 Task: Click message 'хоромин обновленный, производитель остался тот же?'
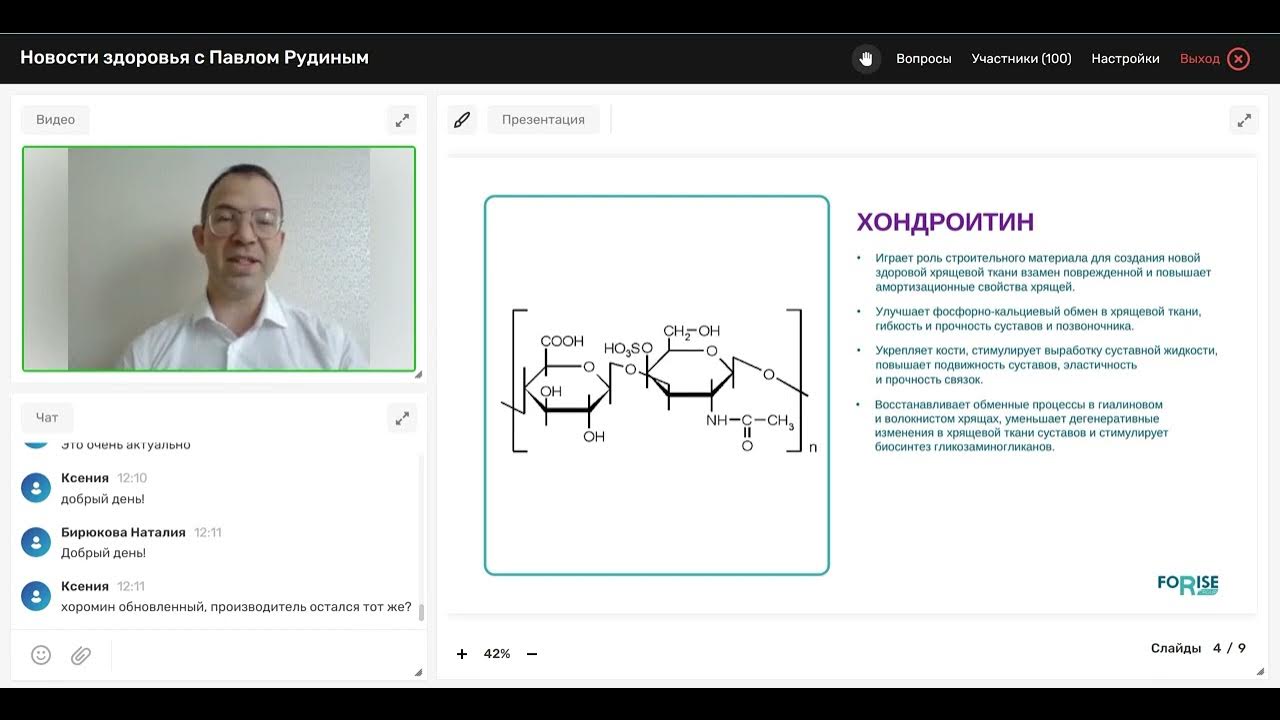[236, 607]
